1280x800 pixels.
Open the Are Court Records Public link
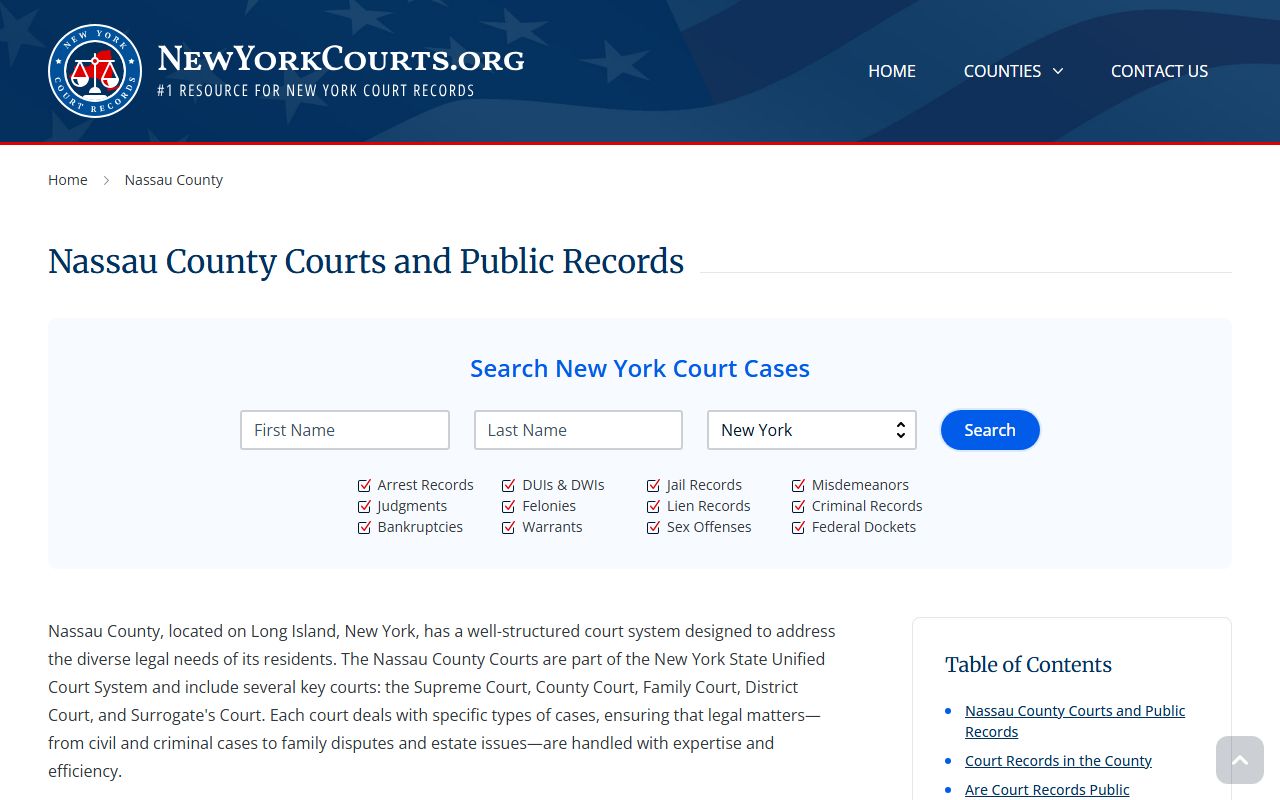(x=1047, y=790)
